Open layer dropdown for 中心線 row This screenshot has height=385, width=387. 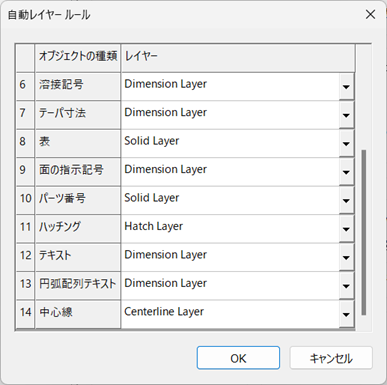(x=346, y=314)
